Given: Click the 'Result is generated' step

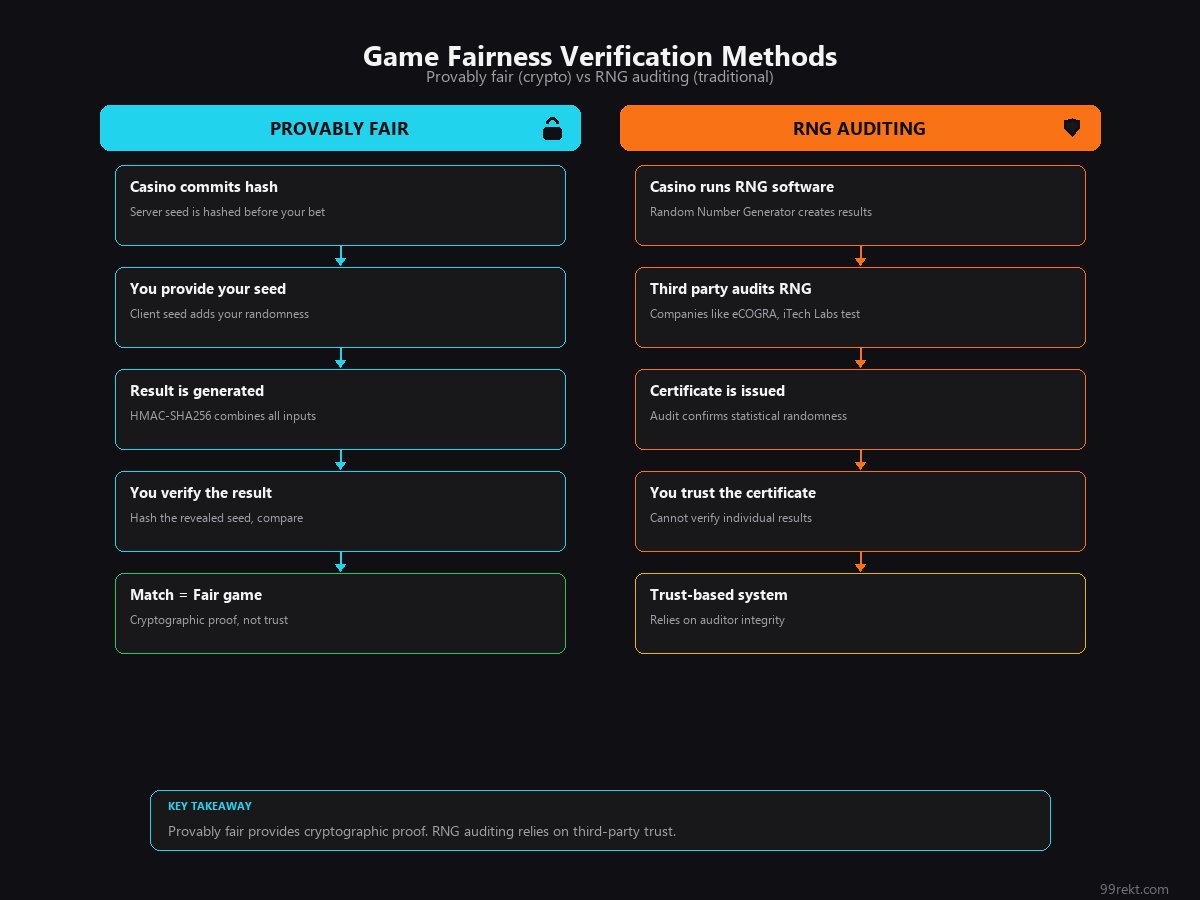Looking at the screenshot, I should click(340, 409).
